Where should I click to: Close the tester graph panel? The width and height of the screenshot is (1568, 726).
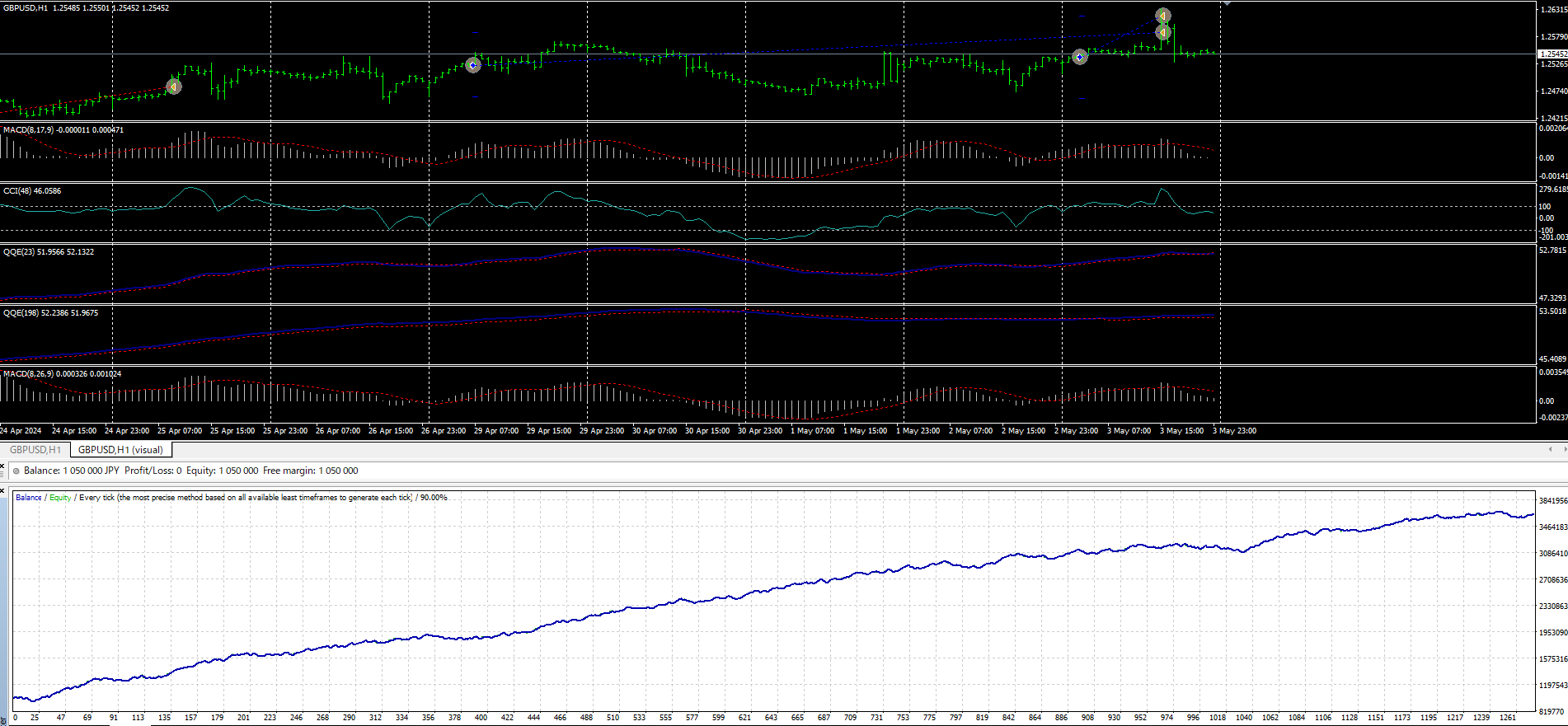click(x=2, y=490)
